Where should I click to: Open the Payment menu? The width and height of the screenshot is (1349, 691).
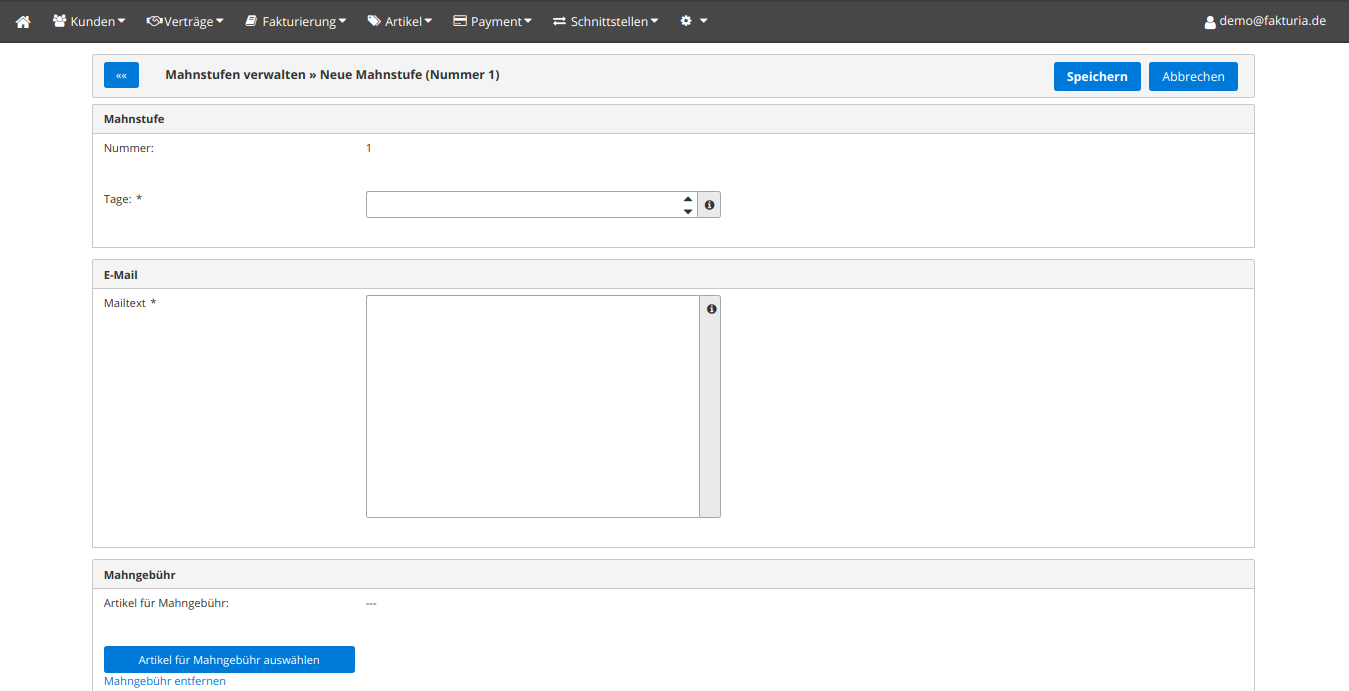[x=493, y=21]
